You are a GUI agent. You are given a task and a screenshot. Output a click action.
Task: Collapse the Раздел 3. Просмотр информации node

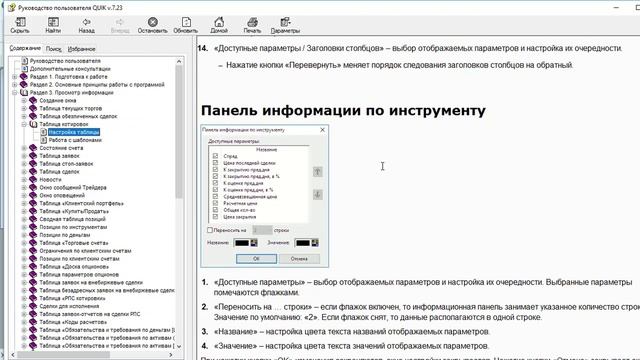[x=15, y=93]
